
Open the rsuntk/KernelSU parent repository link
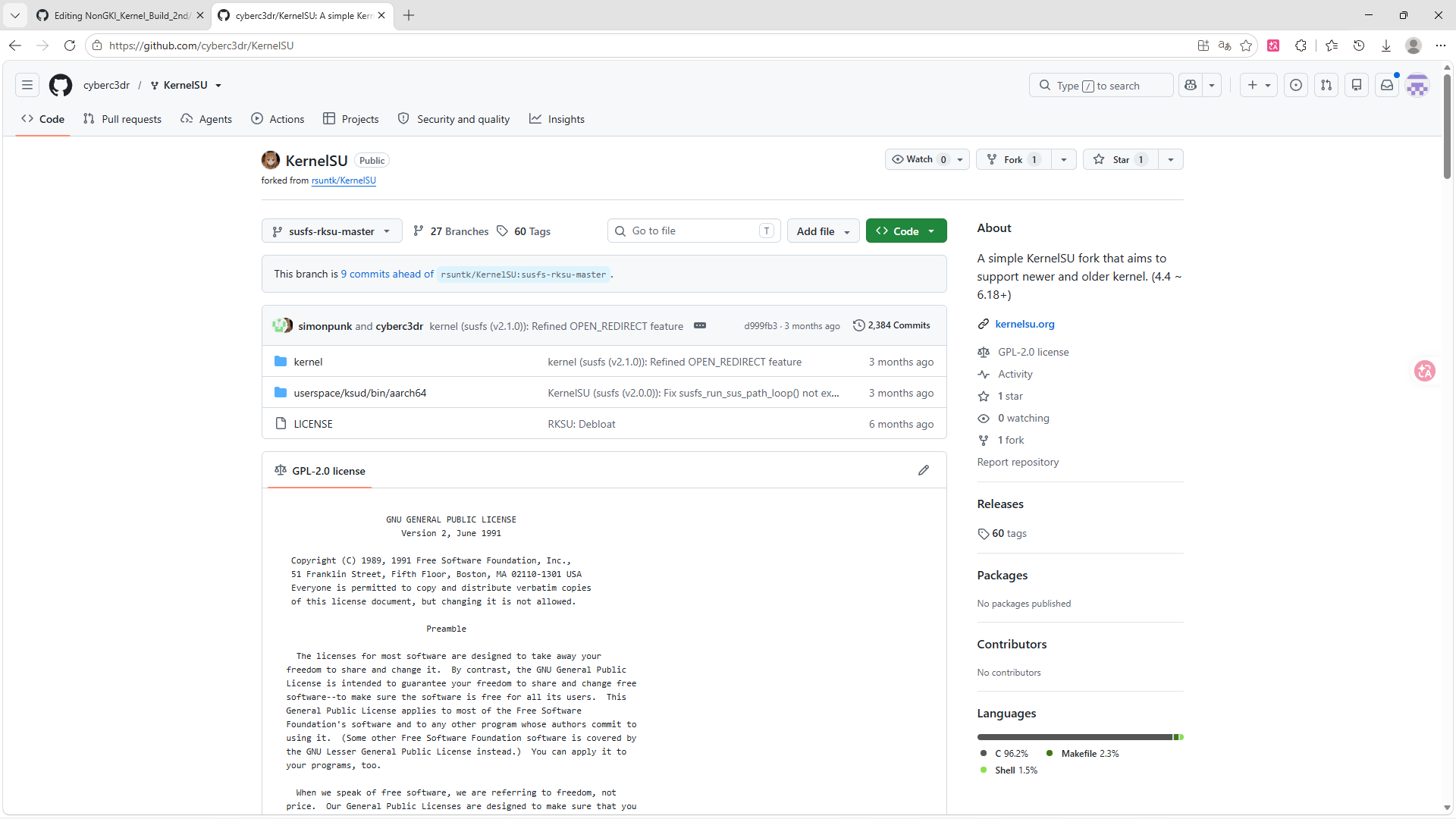(344, 180)
